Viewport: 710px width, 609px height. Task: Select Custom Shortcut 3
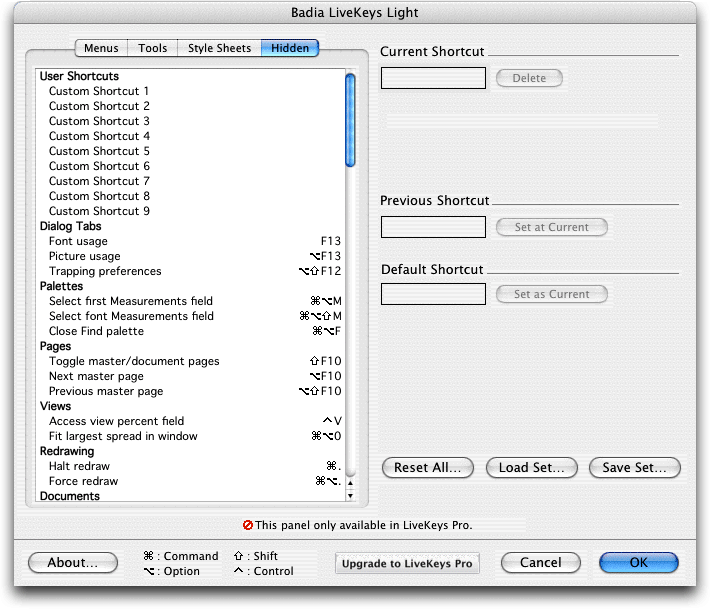point(190,121)
